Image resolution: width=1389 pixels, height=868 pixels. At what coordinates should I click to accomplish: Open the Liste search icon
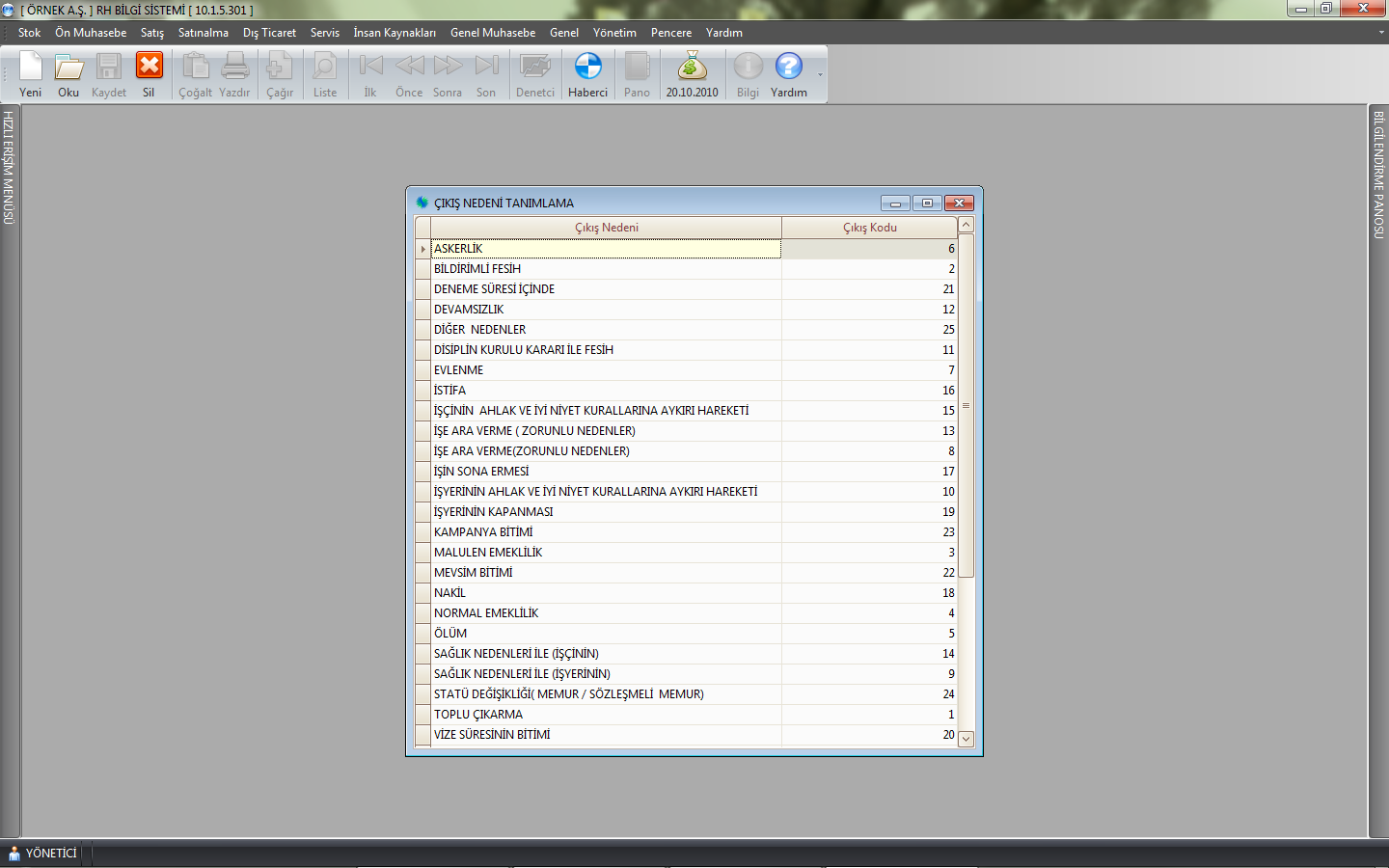pyautogui.click(x=325, y=74)
